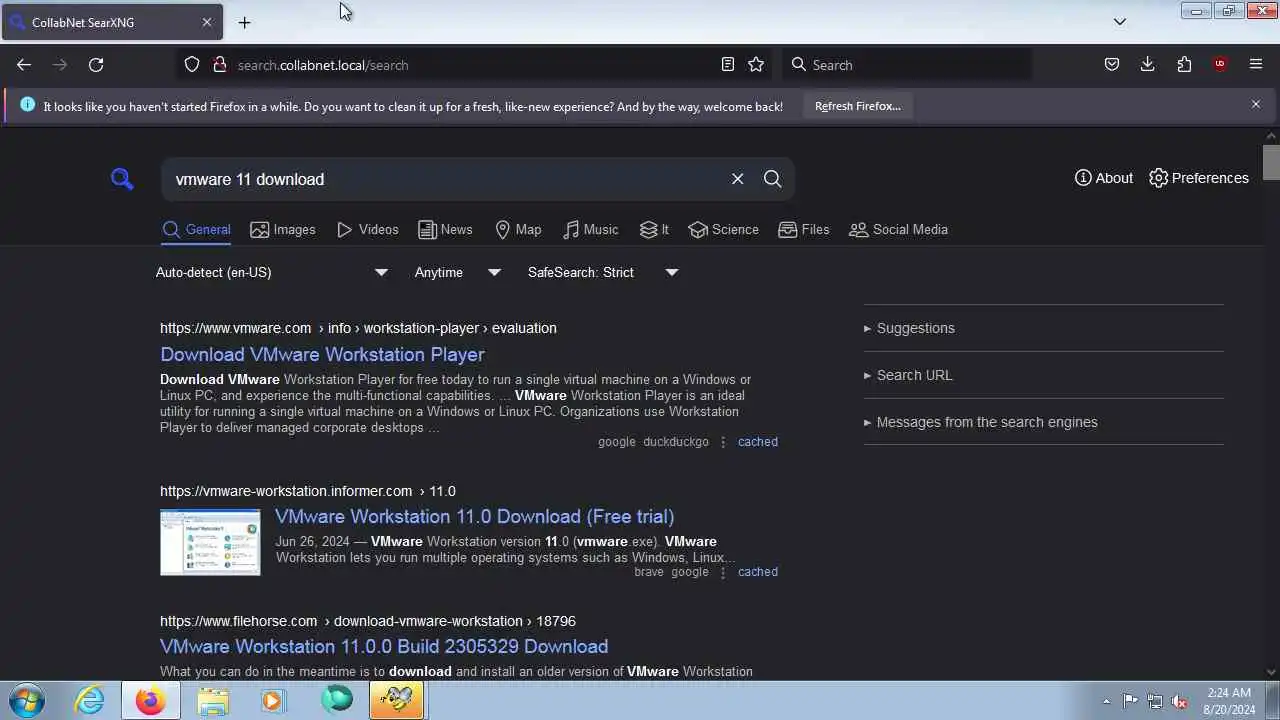Viewport: 1280px width, 720px height.
Task: Switch to the Social Media category
Action: pyautogui.click(x=898, y=230)
